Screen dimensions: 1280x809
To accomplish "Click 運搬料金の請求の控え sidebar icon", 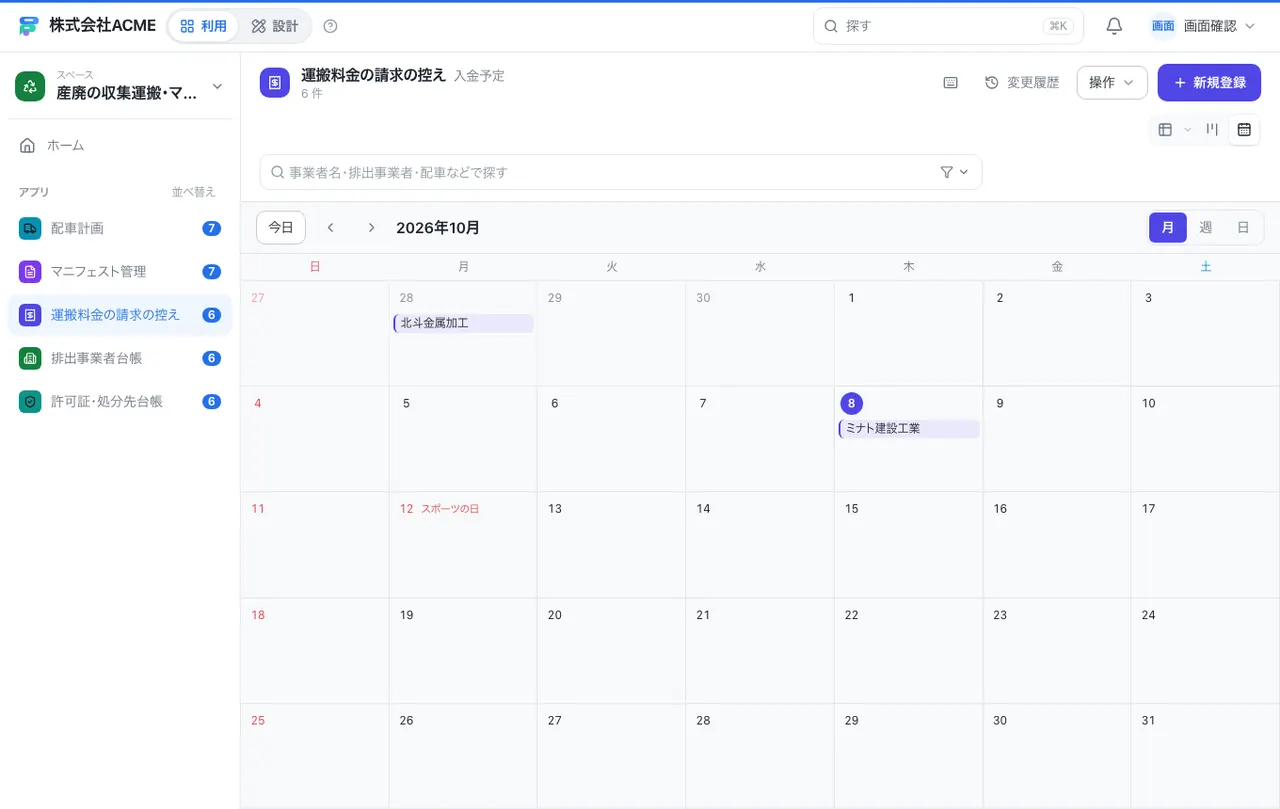I will pyautogui.click(x=30, y=314).
